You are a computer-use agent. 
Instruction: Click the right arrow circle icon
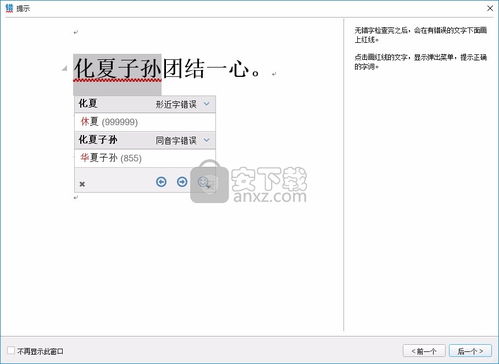coord(182,182)
